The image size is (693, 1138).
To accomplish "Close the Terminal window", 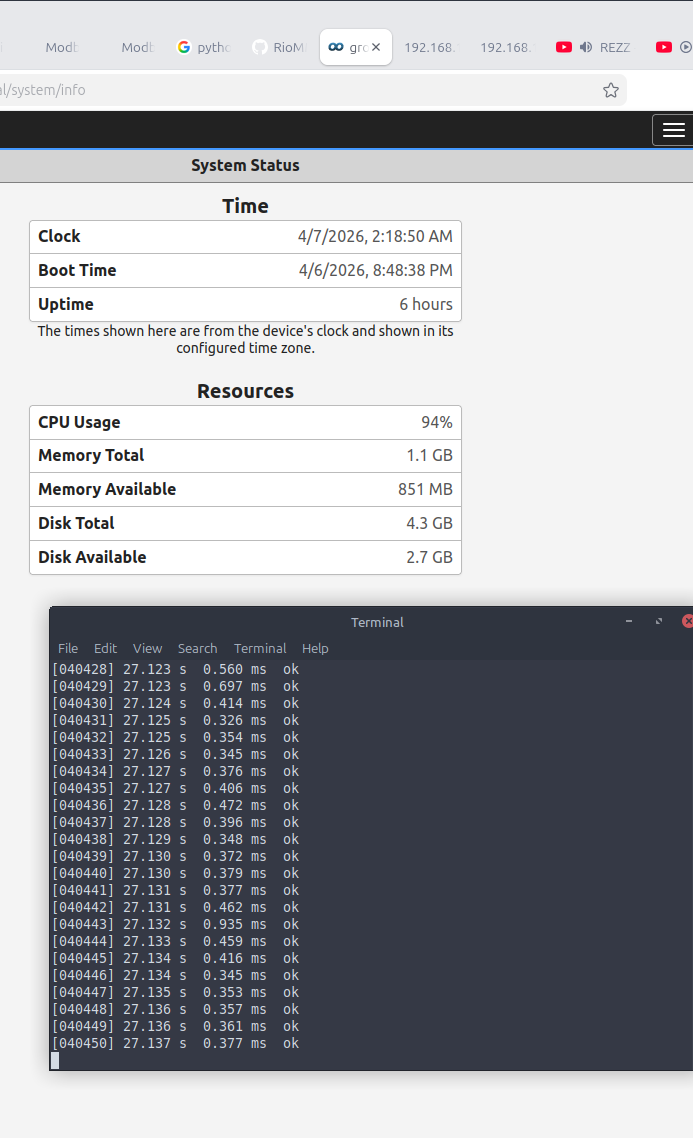I will pyautogui.click(x=687, y=621).
